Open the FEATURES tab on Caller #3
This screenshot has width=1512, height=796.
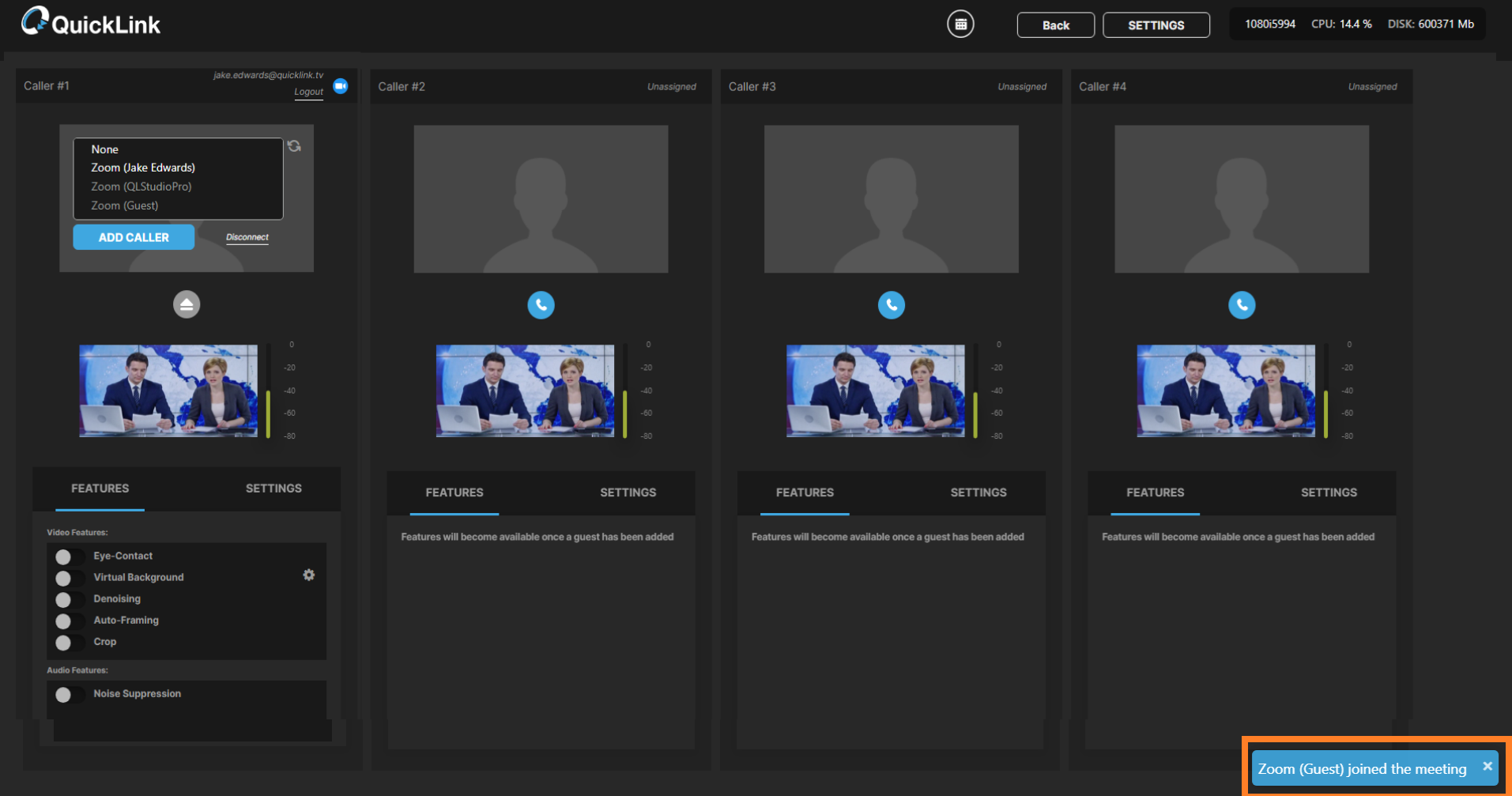(805, 492)
